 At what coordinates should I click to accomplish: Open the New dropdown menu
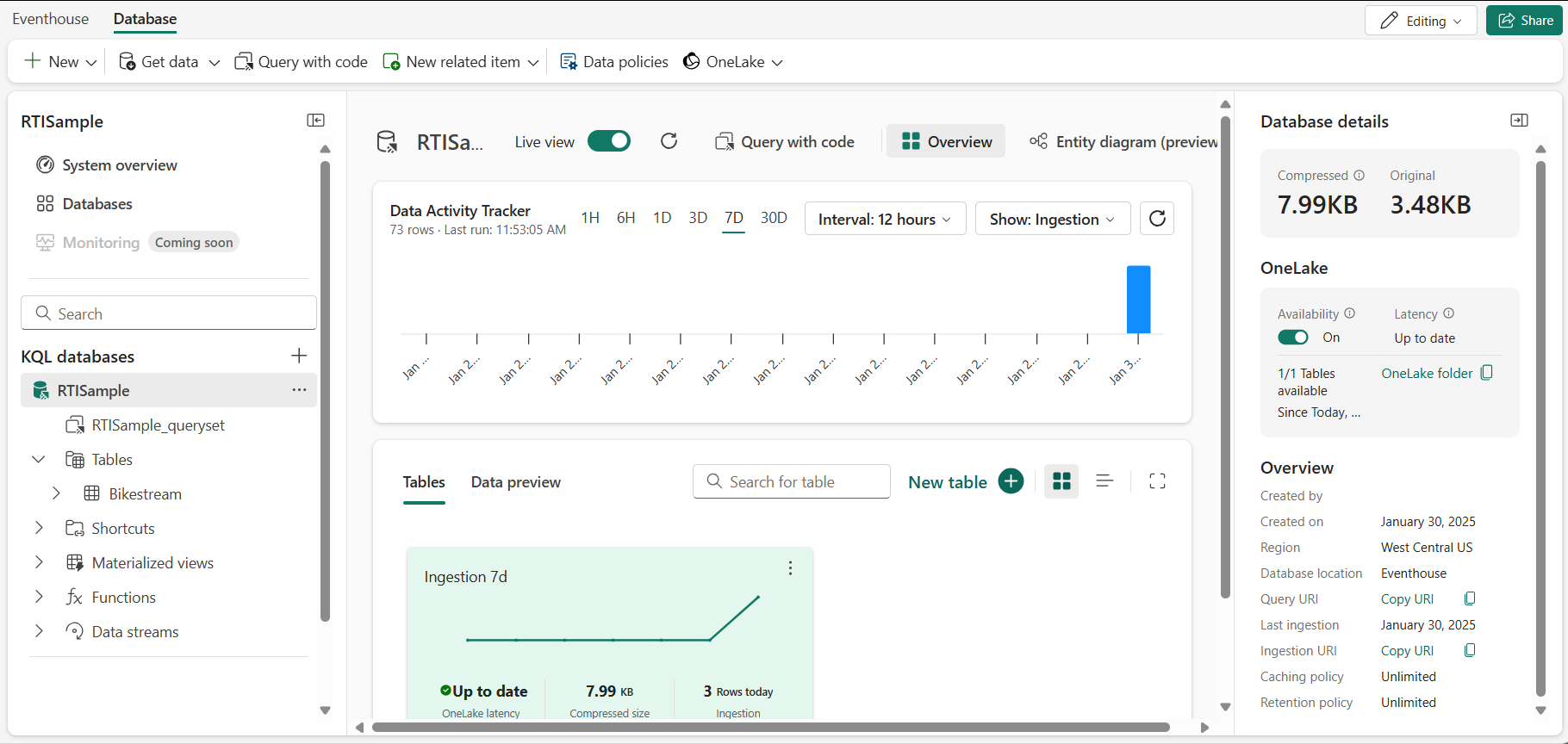coord(59,62)
